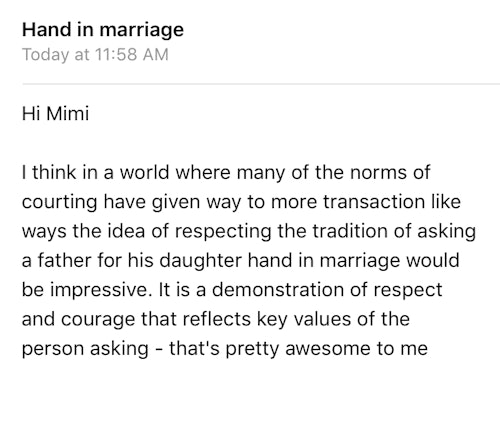Place cursor on the word "world"

coord(145,173)
